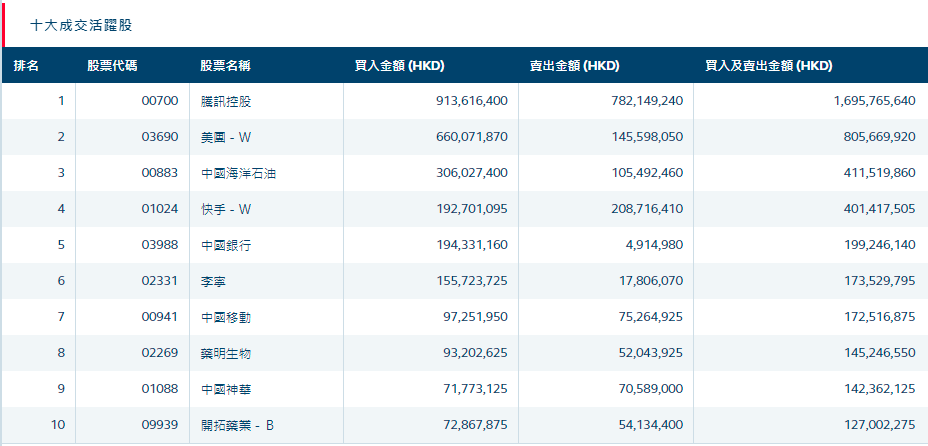
Task: Select stock code 02269
Action: pos(160,354)
